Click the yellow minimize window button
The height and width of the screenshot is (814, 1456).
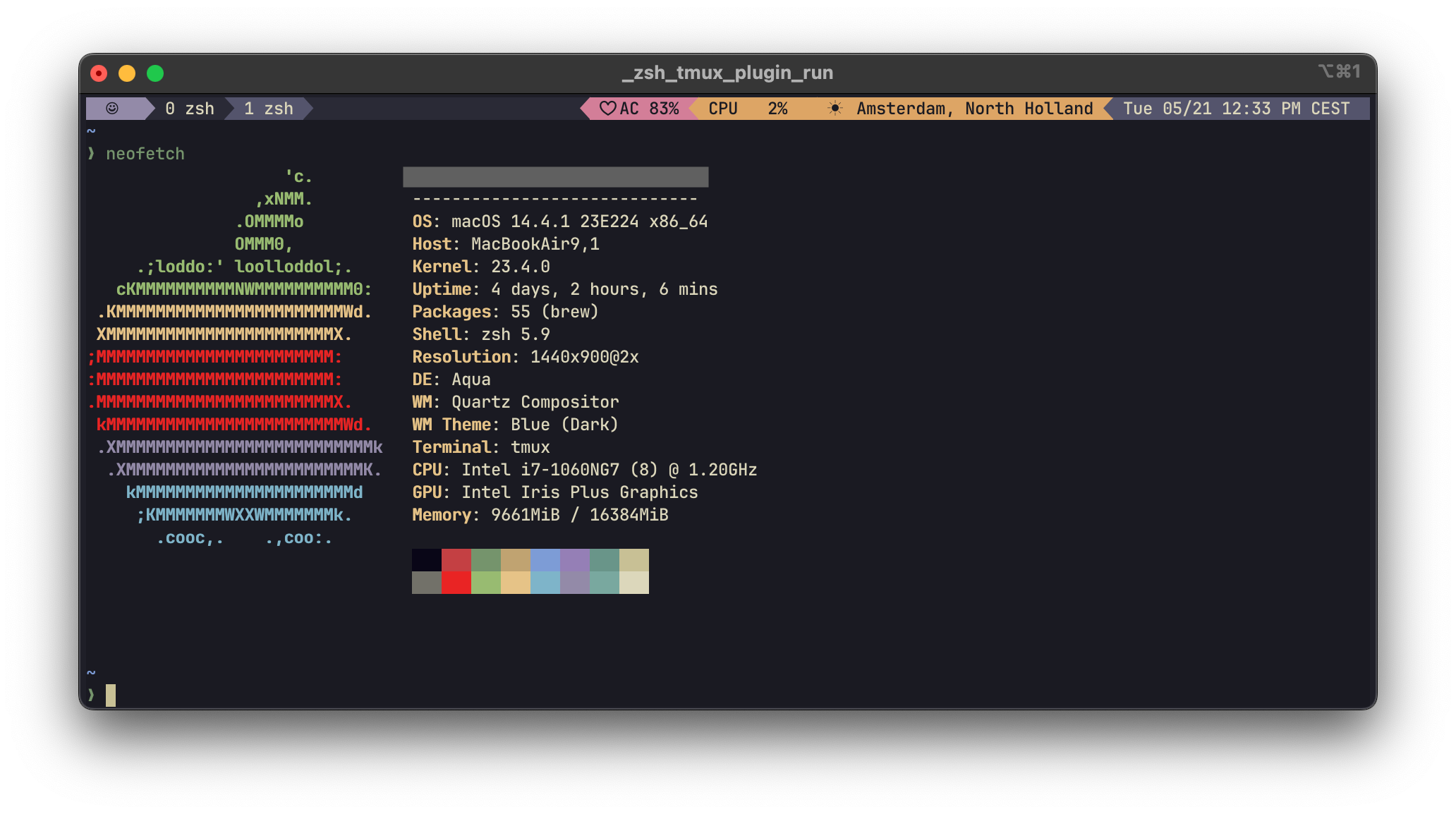(x=127, y=73)
